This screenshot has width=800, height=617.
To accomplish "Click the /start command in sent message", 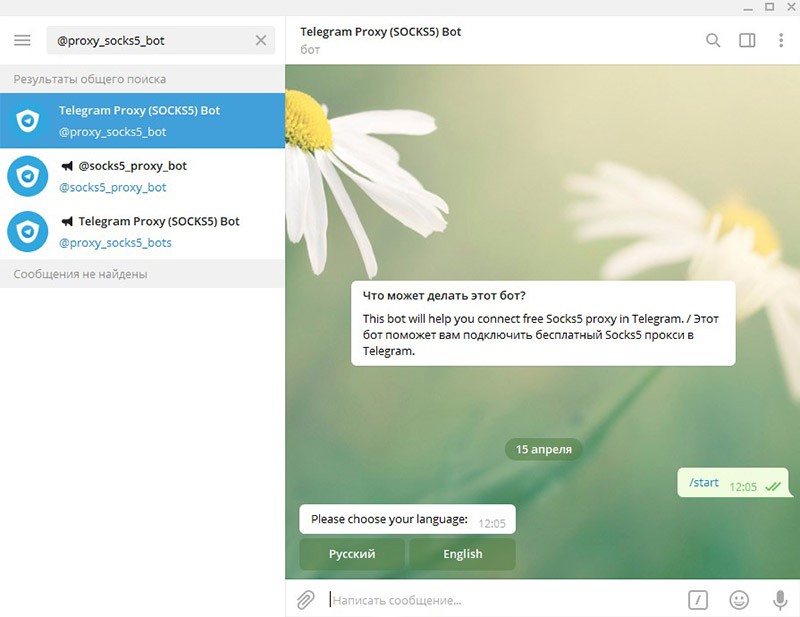I will tap(704, 483).
